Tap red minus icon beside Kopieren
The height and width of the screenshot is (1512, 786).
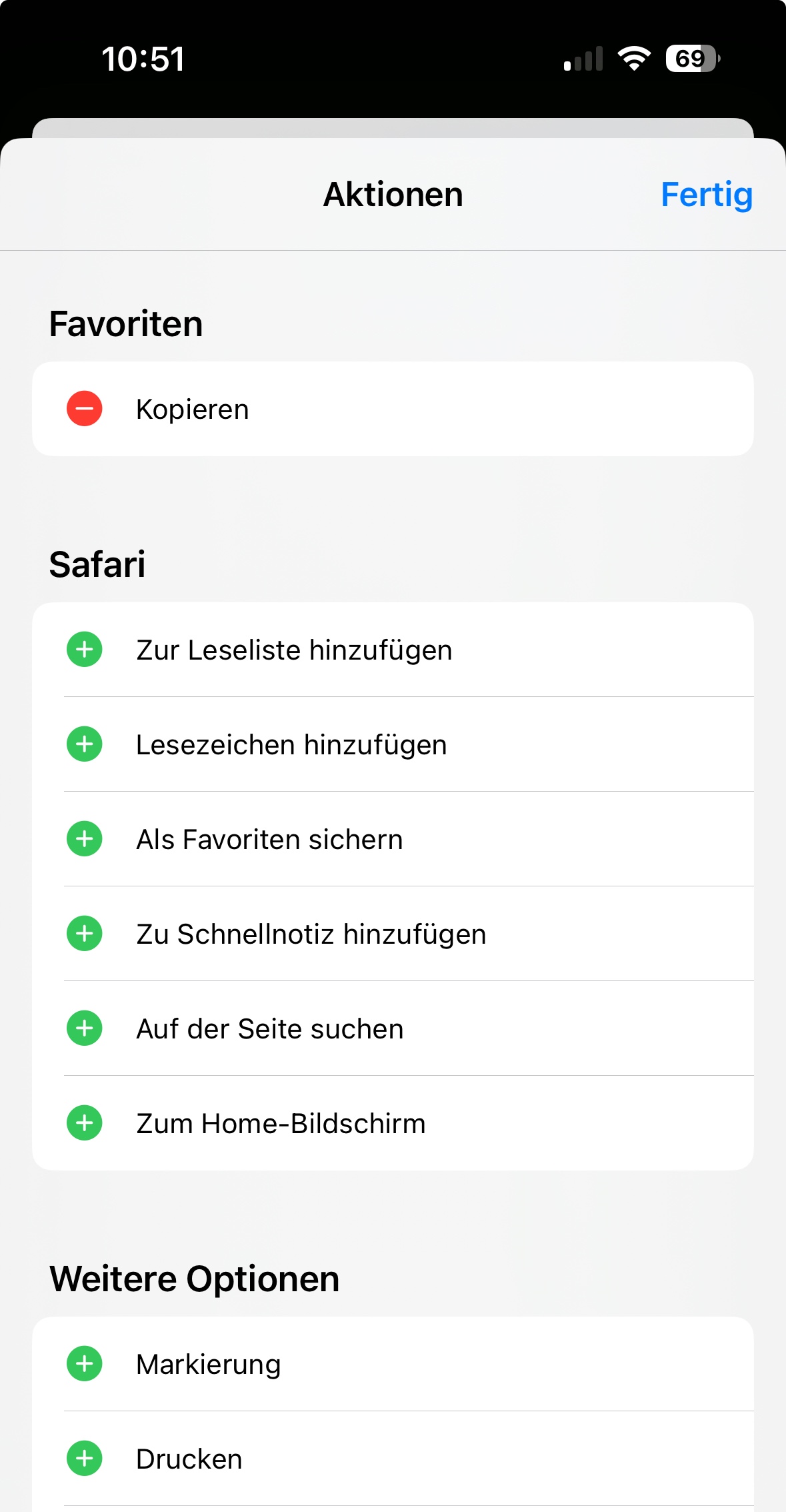click(x=85, y=408)
